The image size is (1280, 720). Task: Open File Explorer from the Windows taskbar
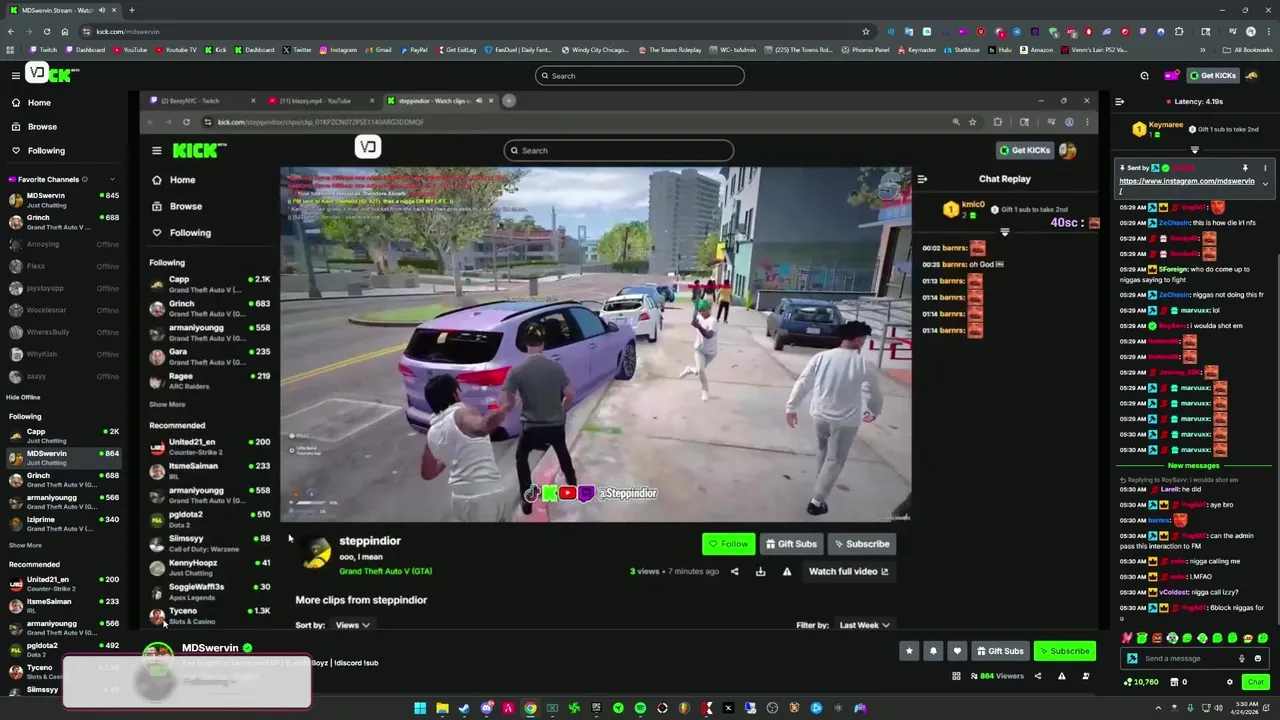[442, 709]
